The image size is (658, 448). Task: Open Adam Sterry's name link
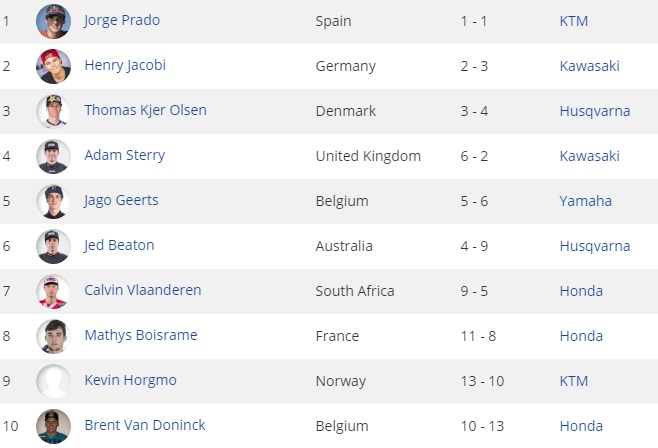point(124,155)
